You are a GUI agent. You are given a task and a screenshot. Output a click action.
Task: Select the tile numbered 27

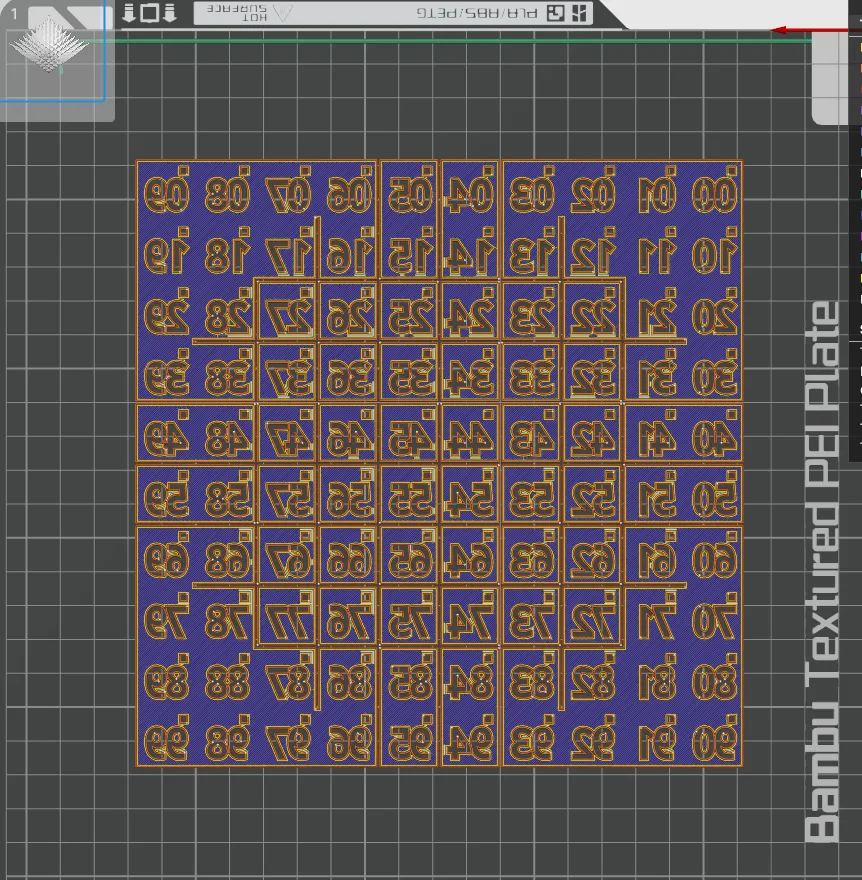287,313
